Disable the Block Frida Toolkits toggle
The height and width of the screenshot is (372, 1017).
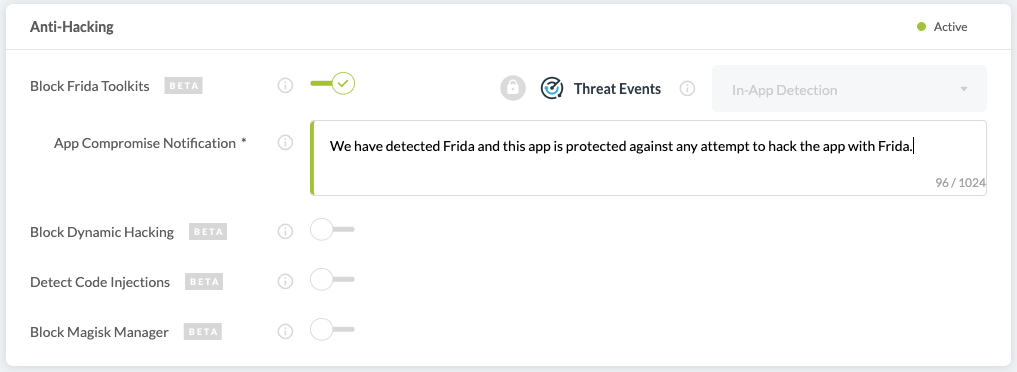(x=333, y=84)
